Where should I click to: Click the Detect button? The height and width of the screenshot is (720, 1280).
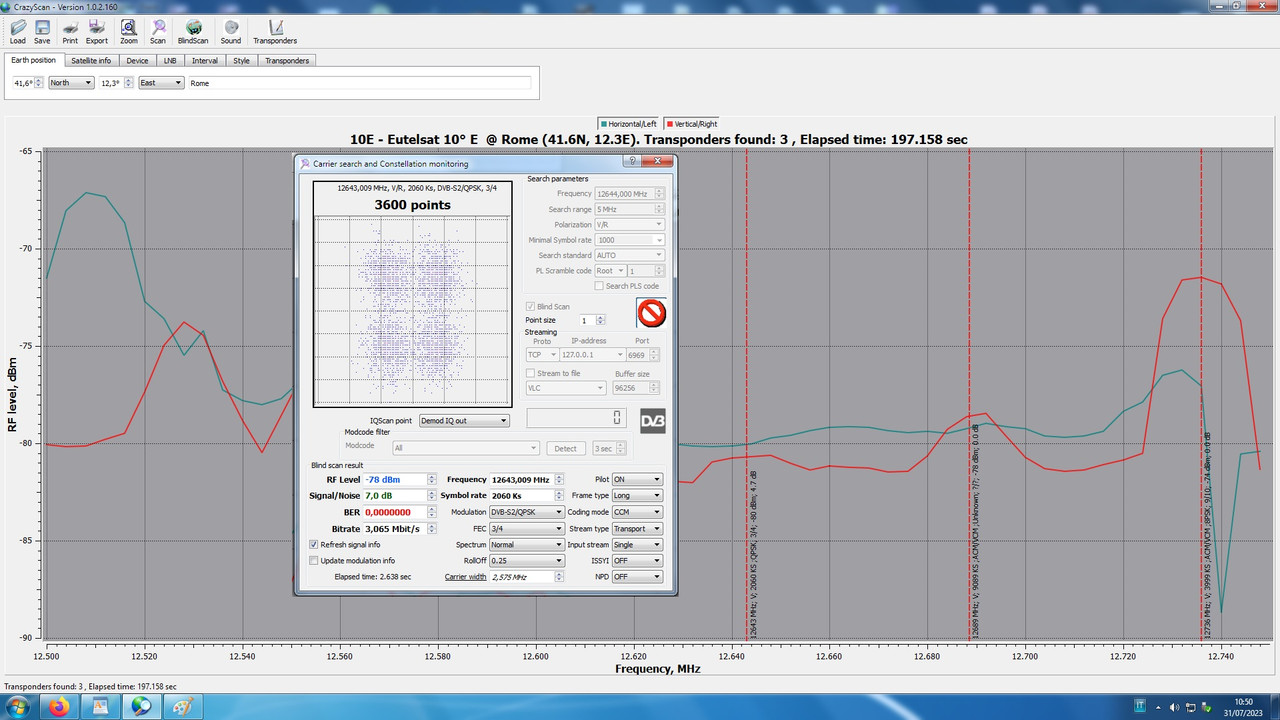click(566, 448)
